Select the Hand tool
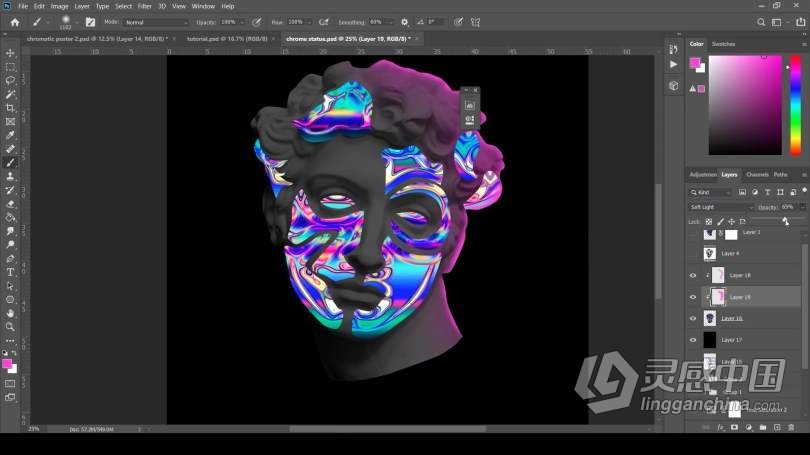The height and width of the screenshot is (455, 810). pyautogui.click(x=10, y=312)
